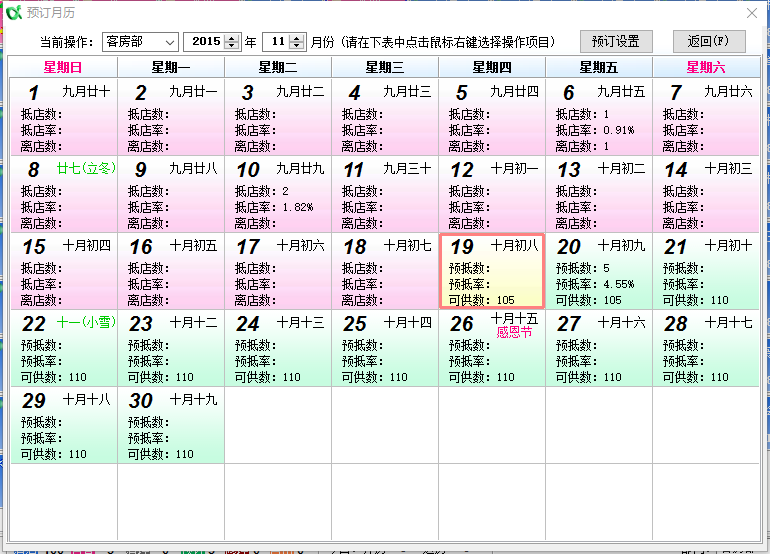This screenshot has width=770, height=554.
Task: Select day 3 cell 九月廿二
Action: 278,117
